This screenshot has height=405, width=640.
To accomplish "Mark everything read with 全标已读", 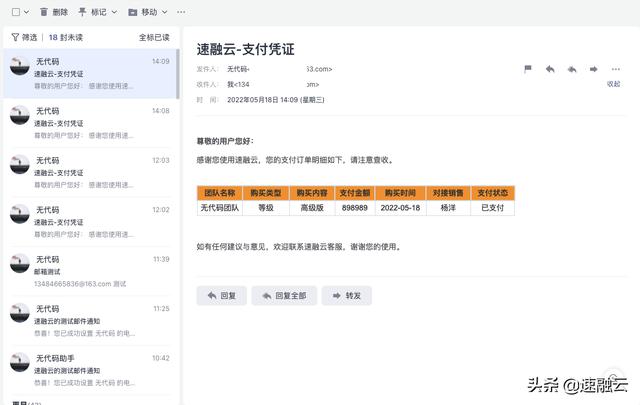I will coord(154,38).
